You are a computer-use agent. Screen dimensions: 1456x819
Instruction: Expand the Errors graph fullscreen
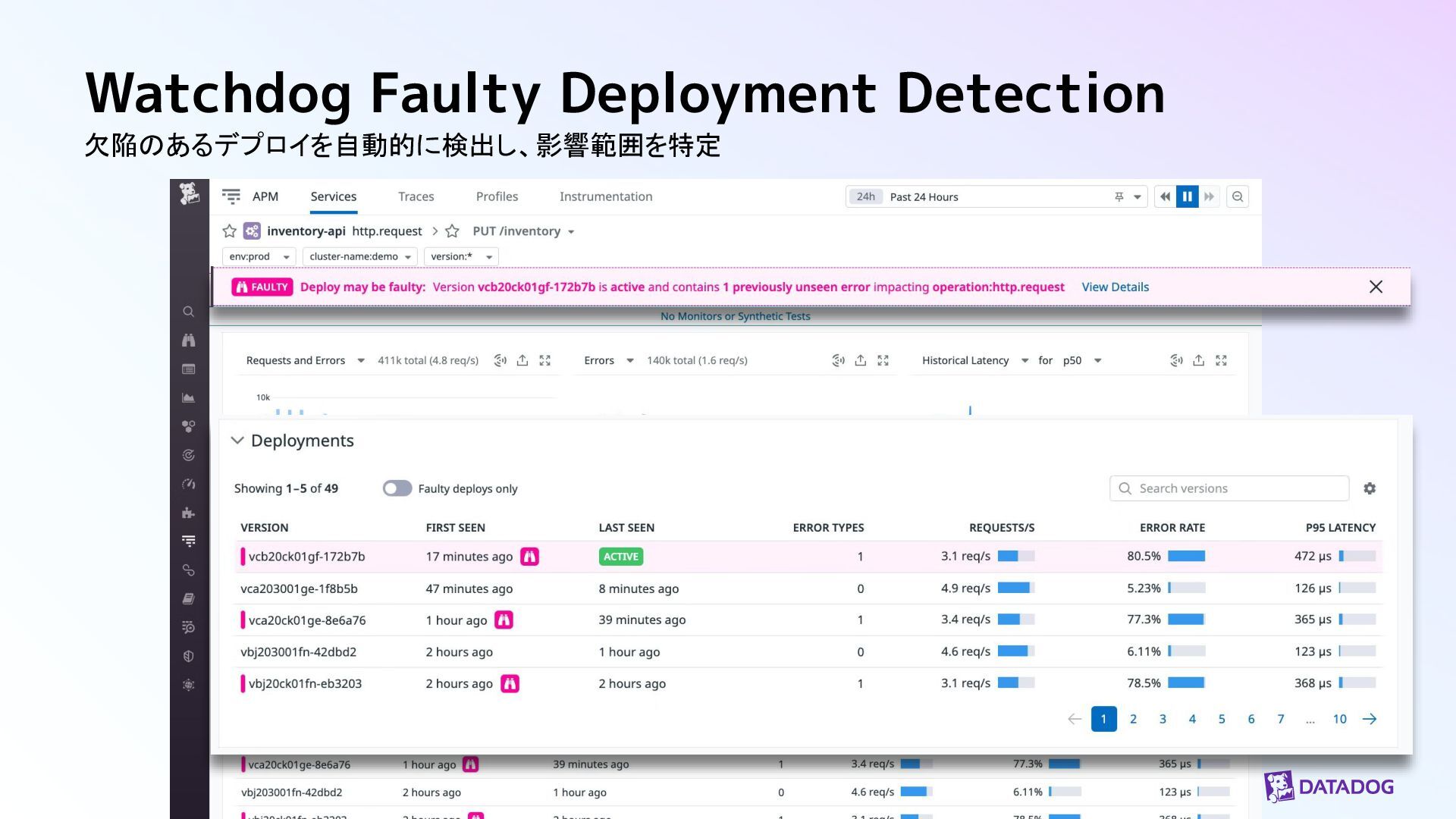point(883,360)
